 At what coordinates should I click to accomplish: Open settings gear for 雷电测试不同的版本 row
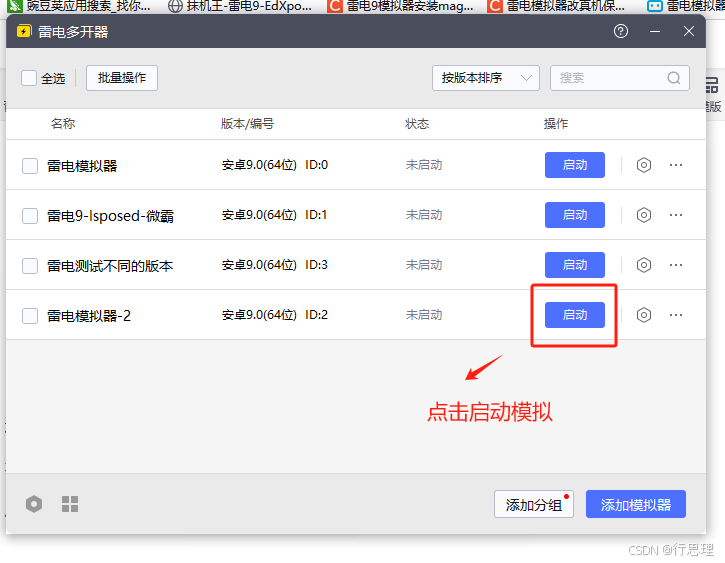pyautogui.click(x=644, y=265)
